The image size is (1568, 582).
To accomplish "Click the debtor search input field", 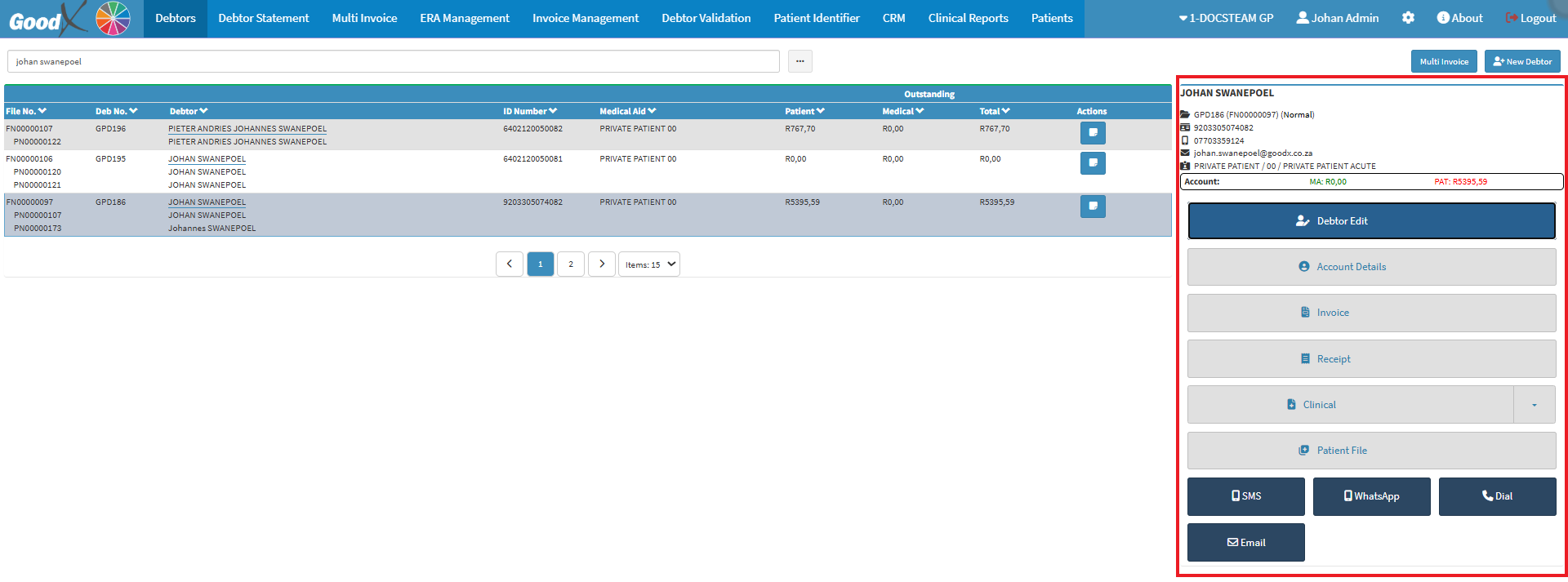I will pos(393,61).
